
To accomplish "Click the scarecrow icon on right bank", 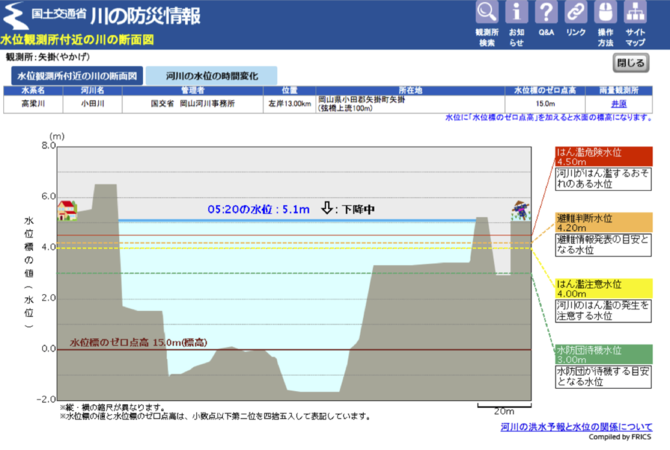I will point(519,210).
